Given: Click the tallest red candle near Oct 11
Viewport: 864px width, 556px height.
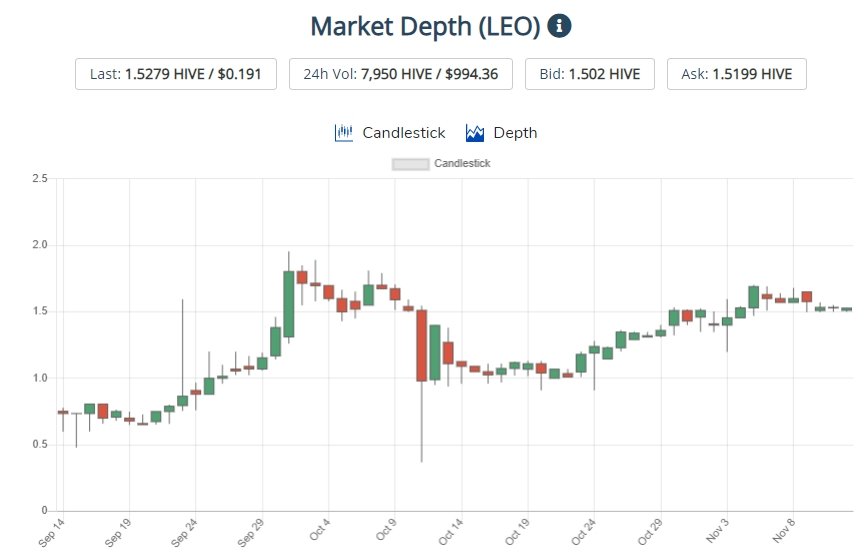Looking at the screenshot, I should pos(422,345).
